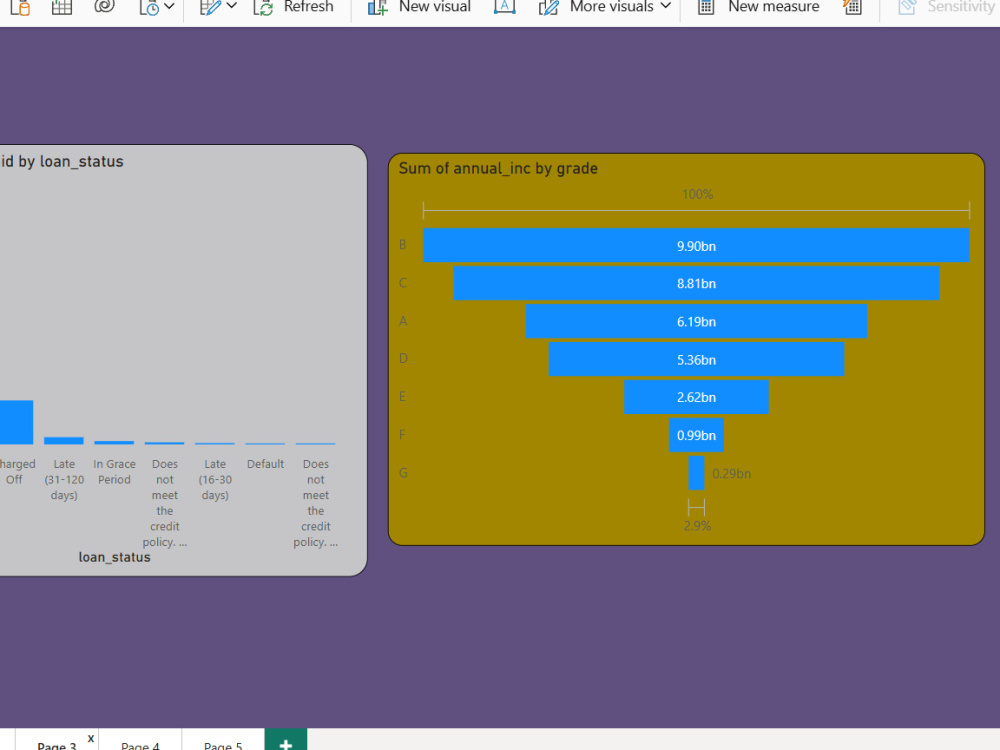
Task: Select the grade B funnel bar 9.90bn
Action: click(x=696, y=246)
